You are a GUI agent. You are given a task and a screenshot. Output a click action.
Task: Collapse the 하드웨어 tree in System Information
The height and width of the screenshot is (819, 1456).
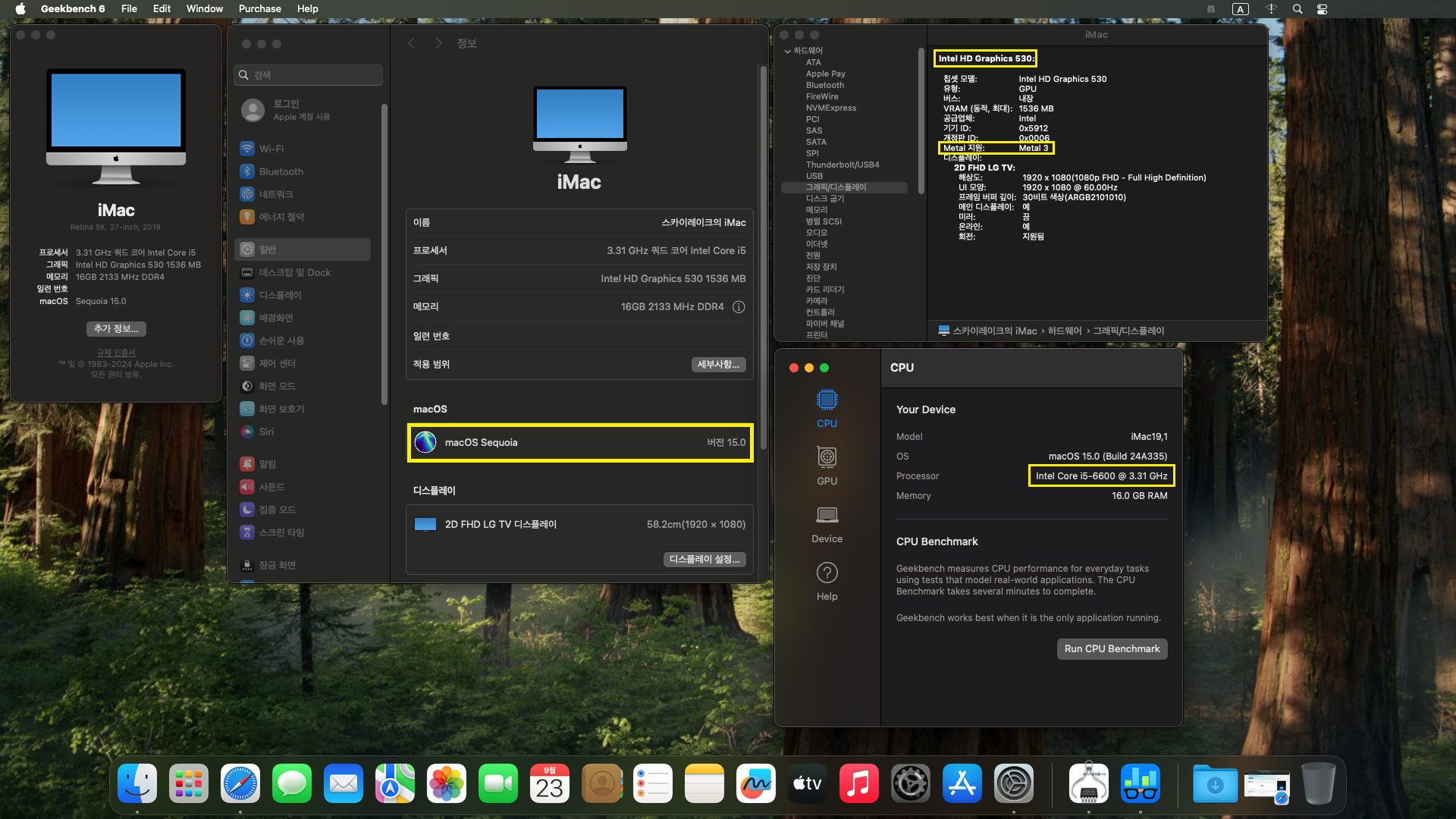click(787, 51)
